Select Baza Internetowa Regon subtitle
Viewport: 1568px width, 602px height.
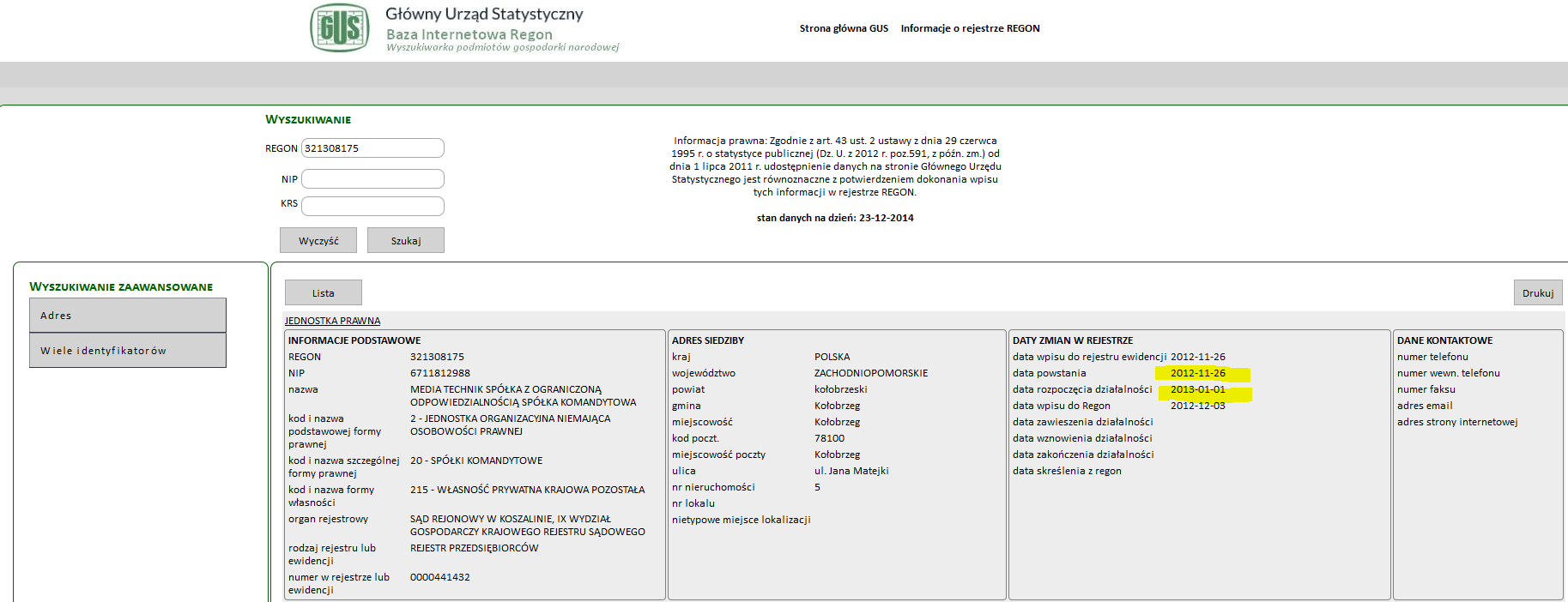pyautogui.click(x=469, y=34)
